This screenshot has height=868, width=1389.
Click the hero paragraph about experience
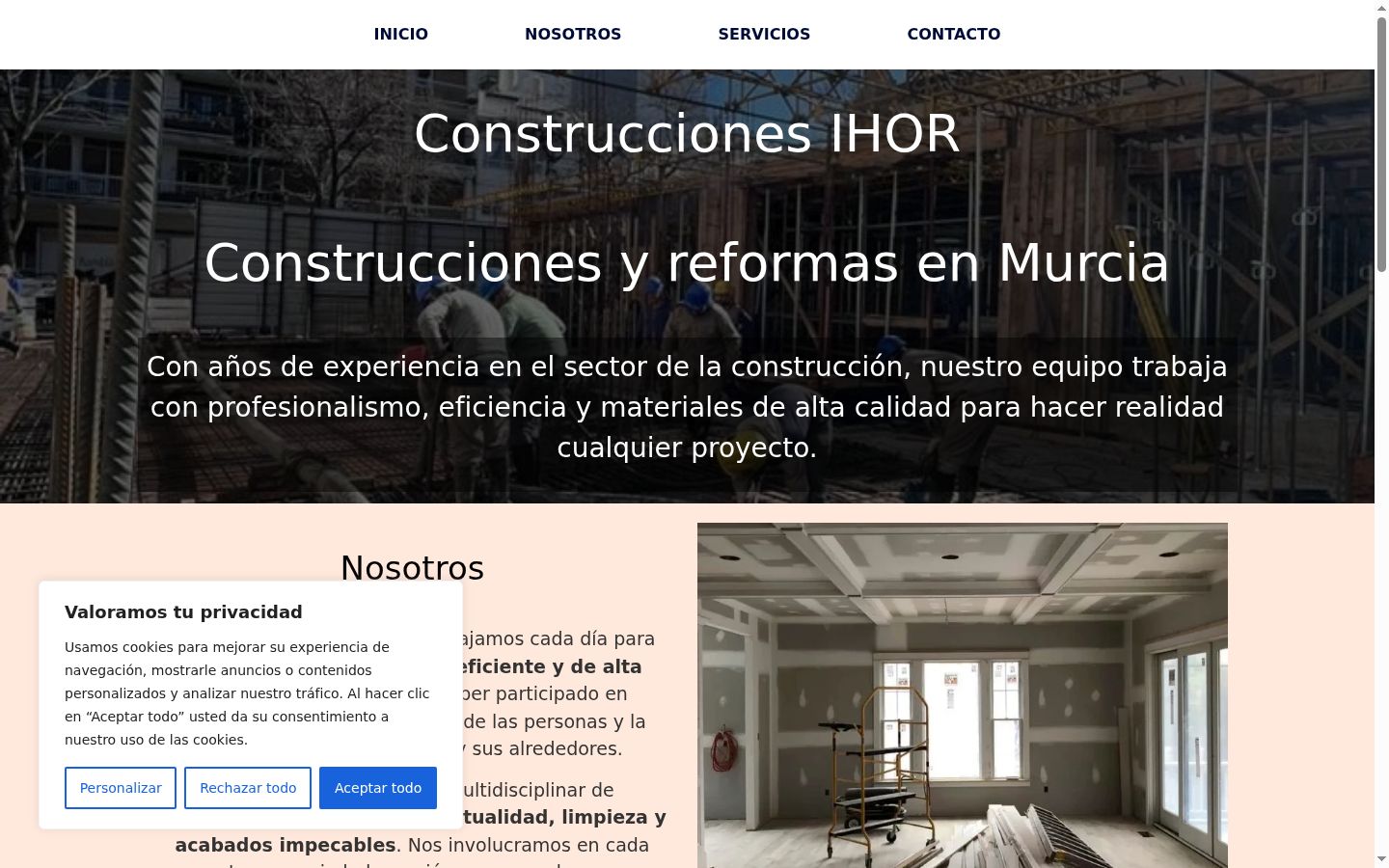687,407
